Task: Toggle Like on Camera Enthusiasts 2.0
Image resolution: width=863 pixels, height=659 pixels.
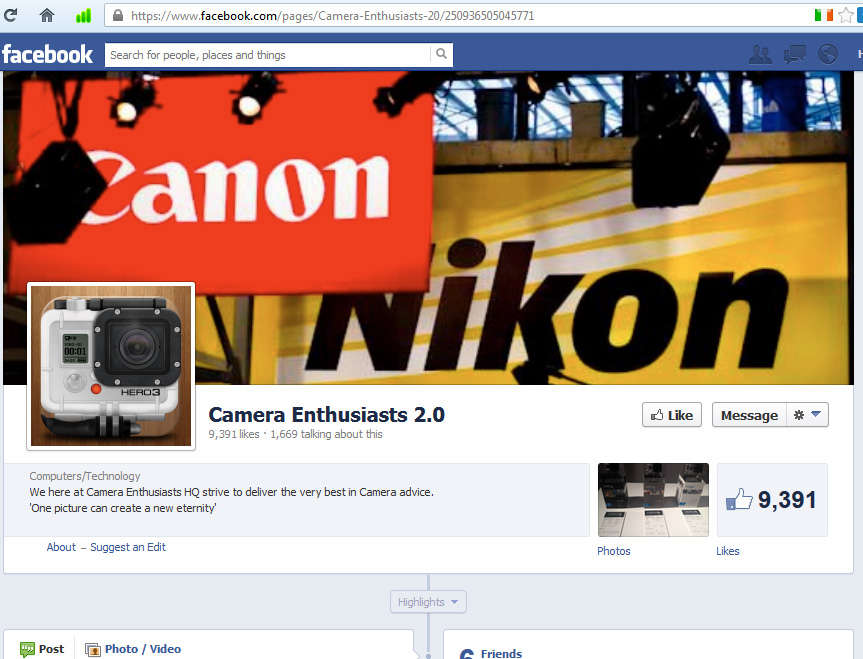Action: (671, 414)
